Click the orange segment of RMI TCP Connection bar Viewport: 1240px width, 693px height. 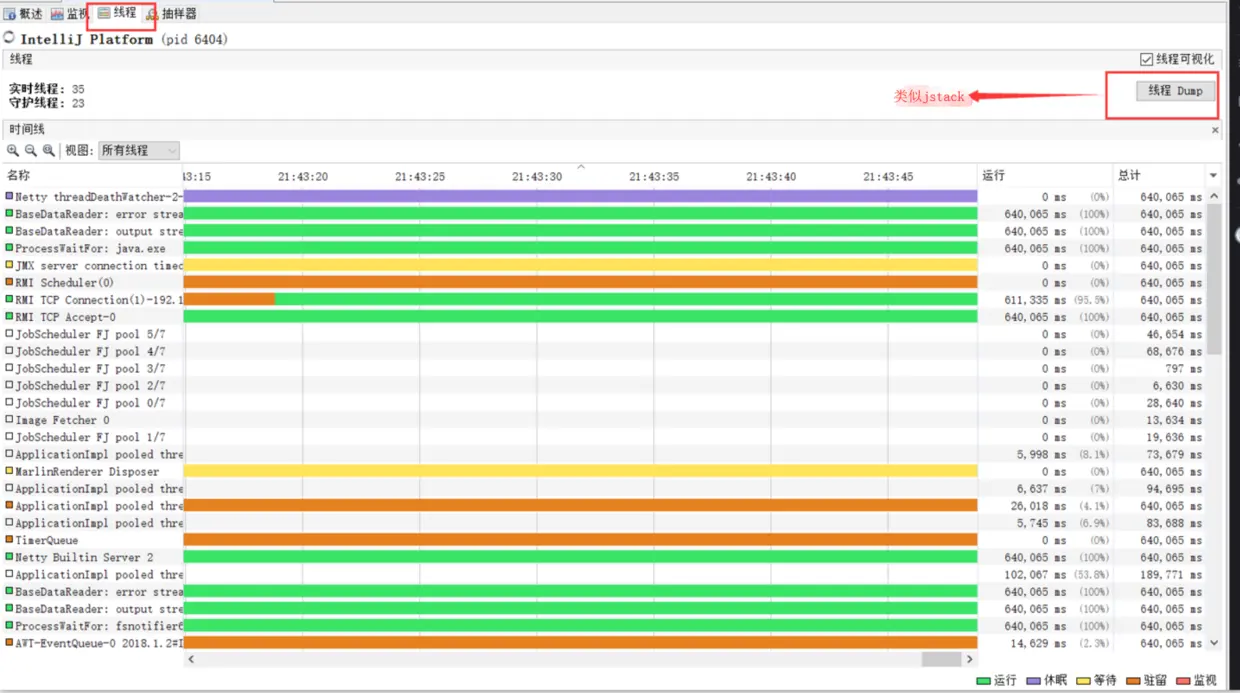click(x=229, y=300)
